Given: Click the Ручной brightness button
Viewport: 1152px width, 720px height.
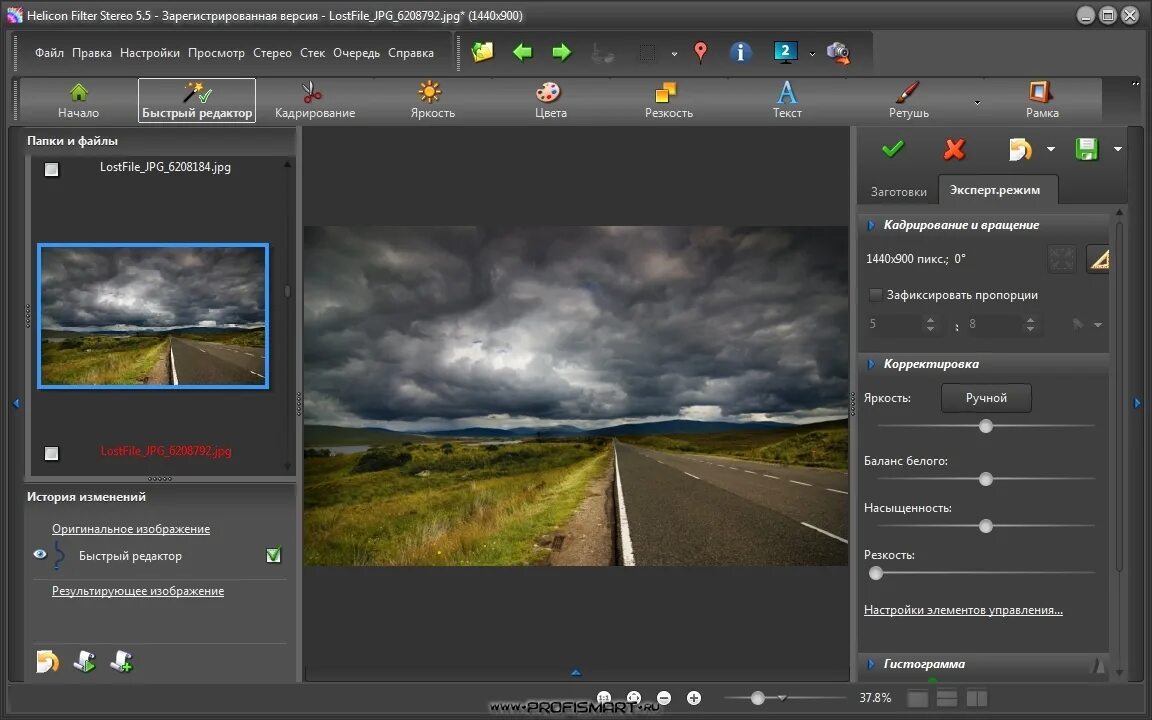Looking at the screenshot, I should pyautogui.click(x=986, y=397).
